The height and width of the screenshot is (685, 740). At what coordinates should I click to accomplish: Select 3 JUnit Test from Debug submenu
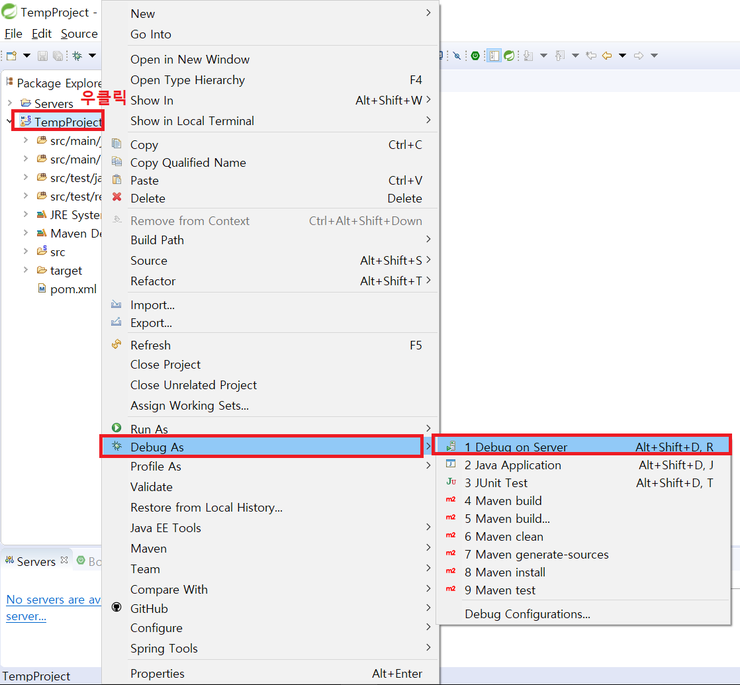pyautogui.click(x=496, y=483)
